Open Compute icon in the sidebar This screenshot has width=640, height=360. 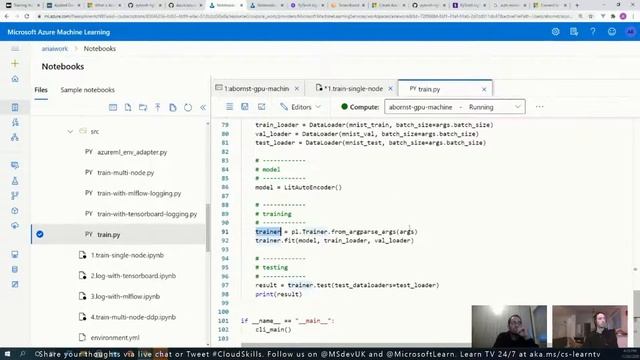(15, 254)
